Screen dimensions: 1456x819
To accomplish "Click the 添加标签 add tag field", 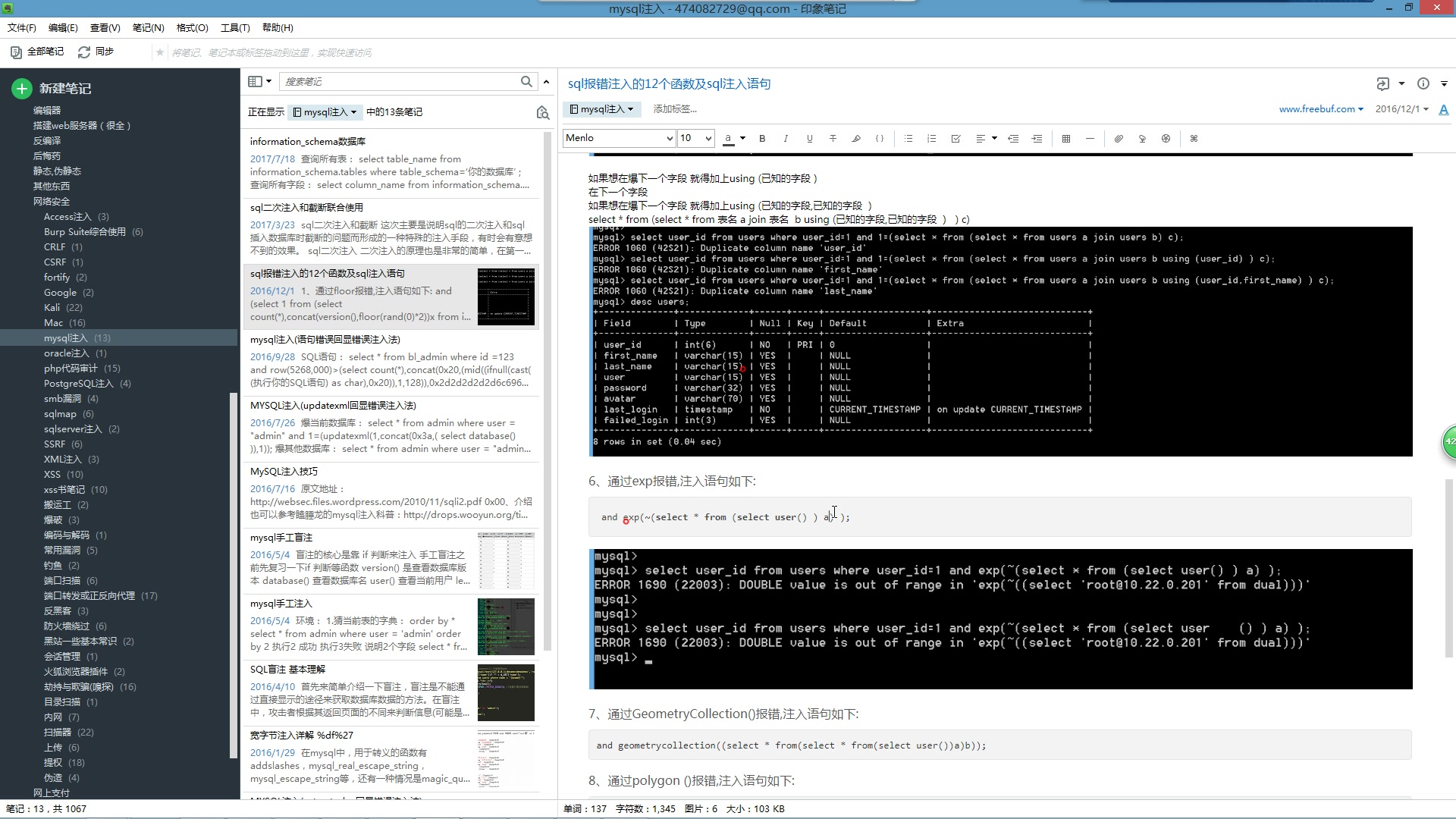I will 675,109.
